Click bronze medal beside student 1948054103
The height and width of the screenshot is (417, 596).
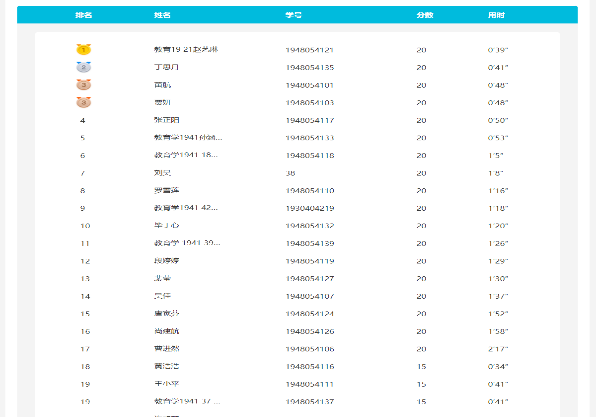(x=84, y=102)
